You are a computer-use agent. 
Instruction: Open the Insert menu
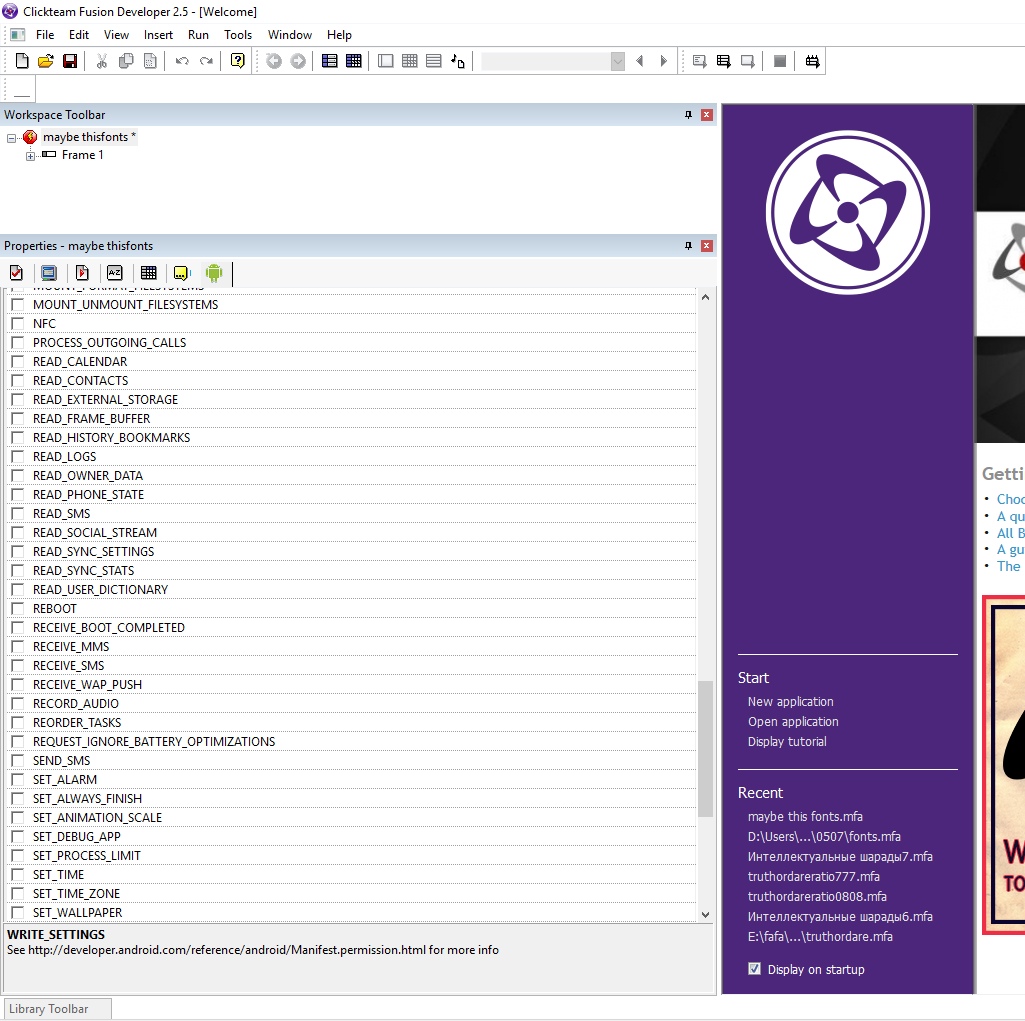tap(158, 35)
